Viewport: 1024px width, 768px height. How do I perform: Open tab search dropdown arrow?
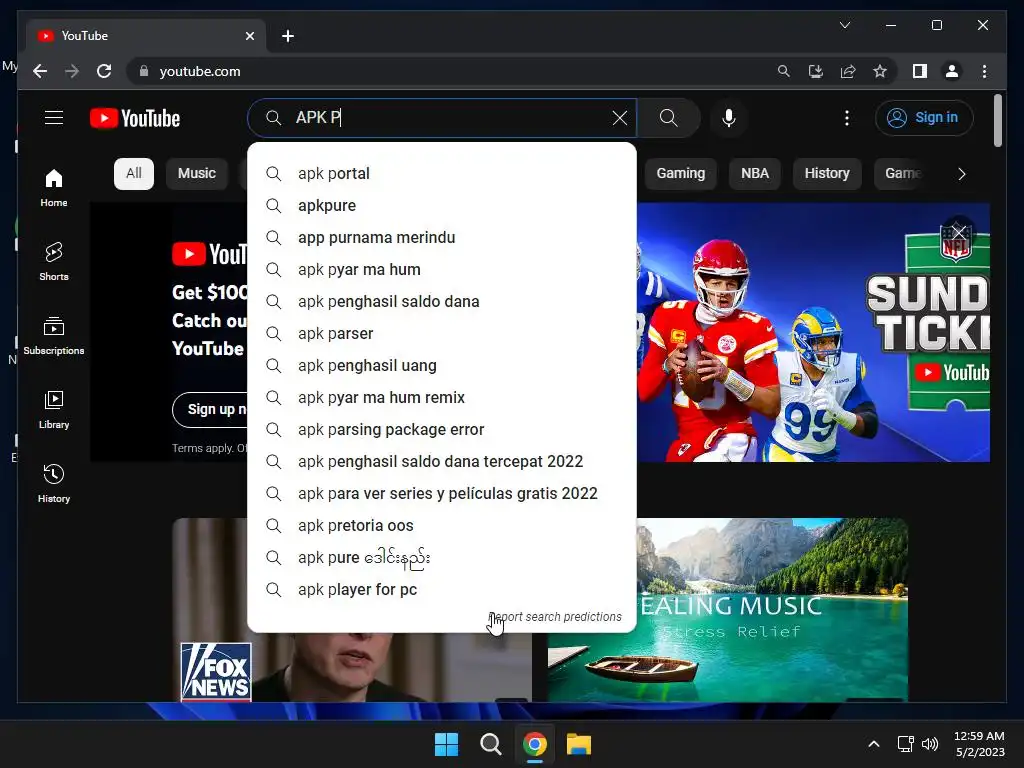click(x=844, y=25)
